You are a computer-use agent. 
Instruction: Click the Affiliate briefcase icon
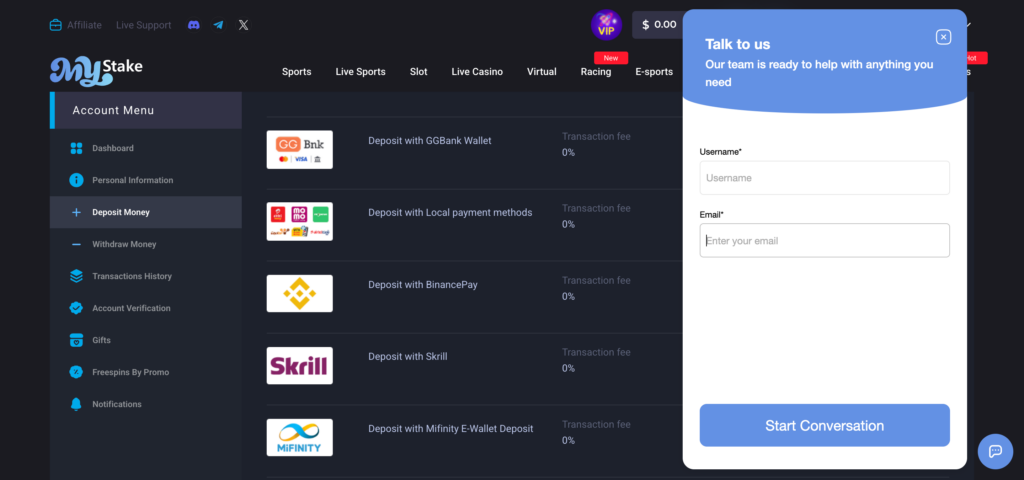coord(56,25)
